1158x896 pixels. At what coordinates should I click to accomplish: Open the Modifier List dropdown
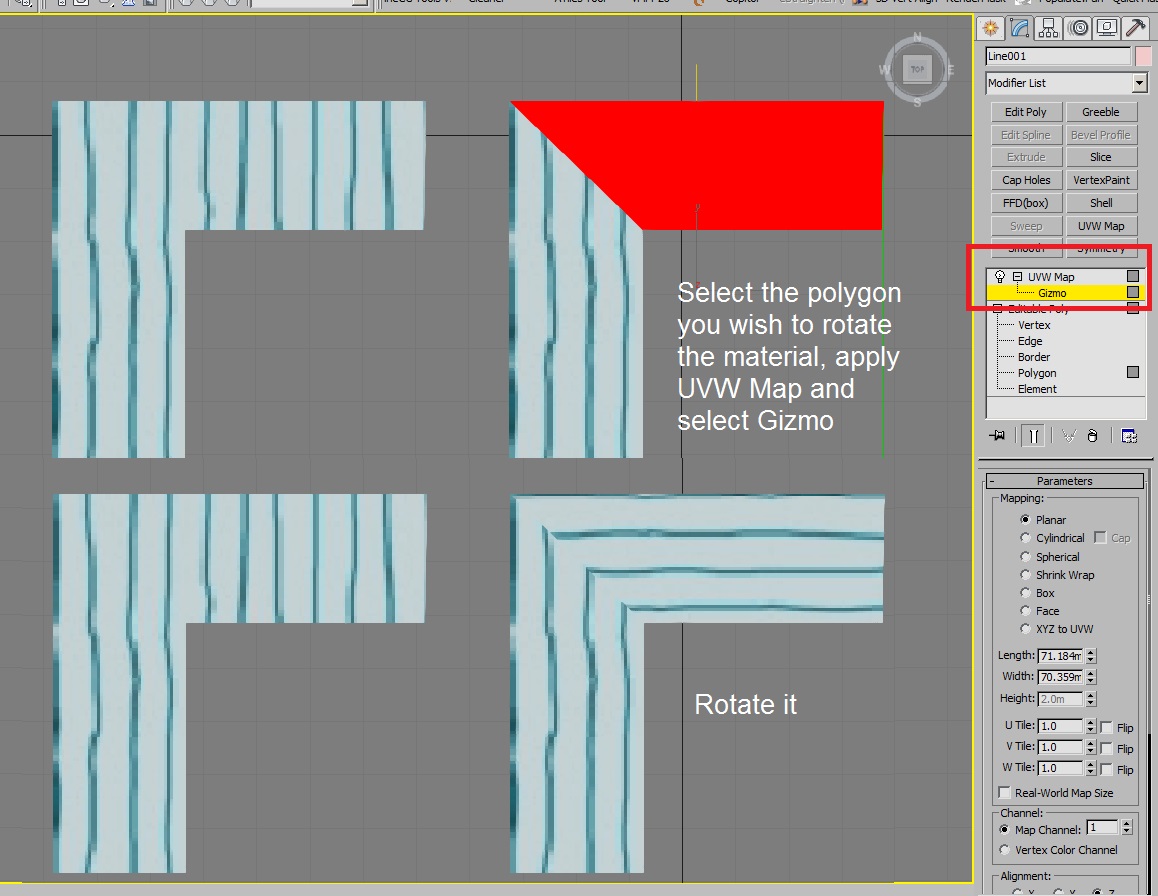tap(1139, 83)
